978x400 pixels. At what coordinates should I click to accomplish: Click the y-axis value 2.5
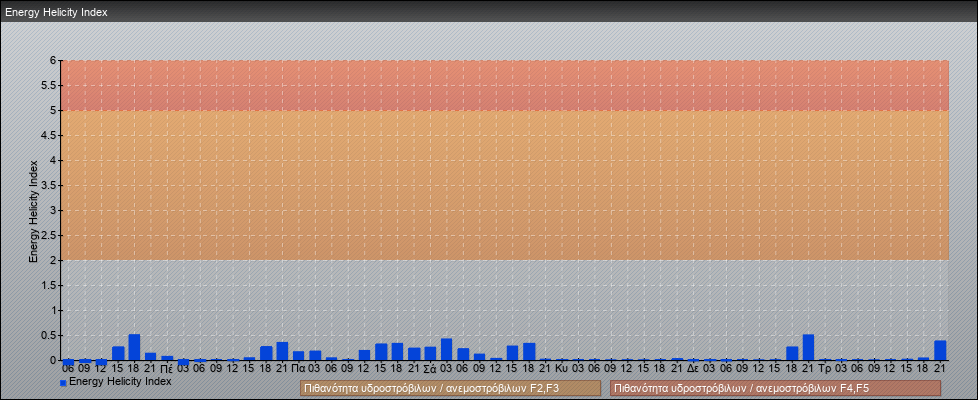49,235
